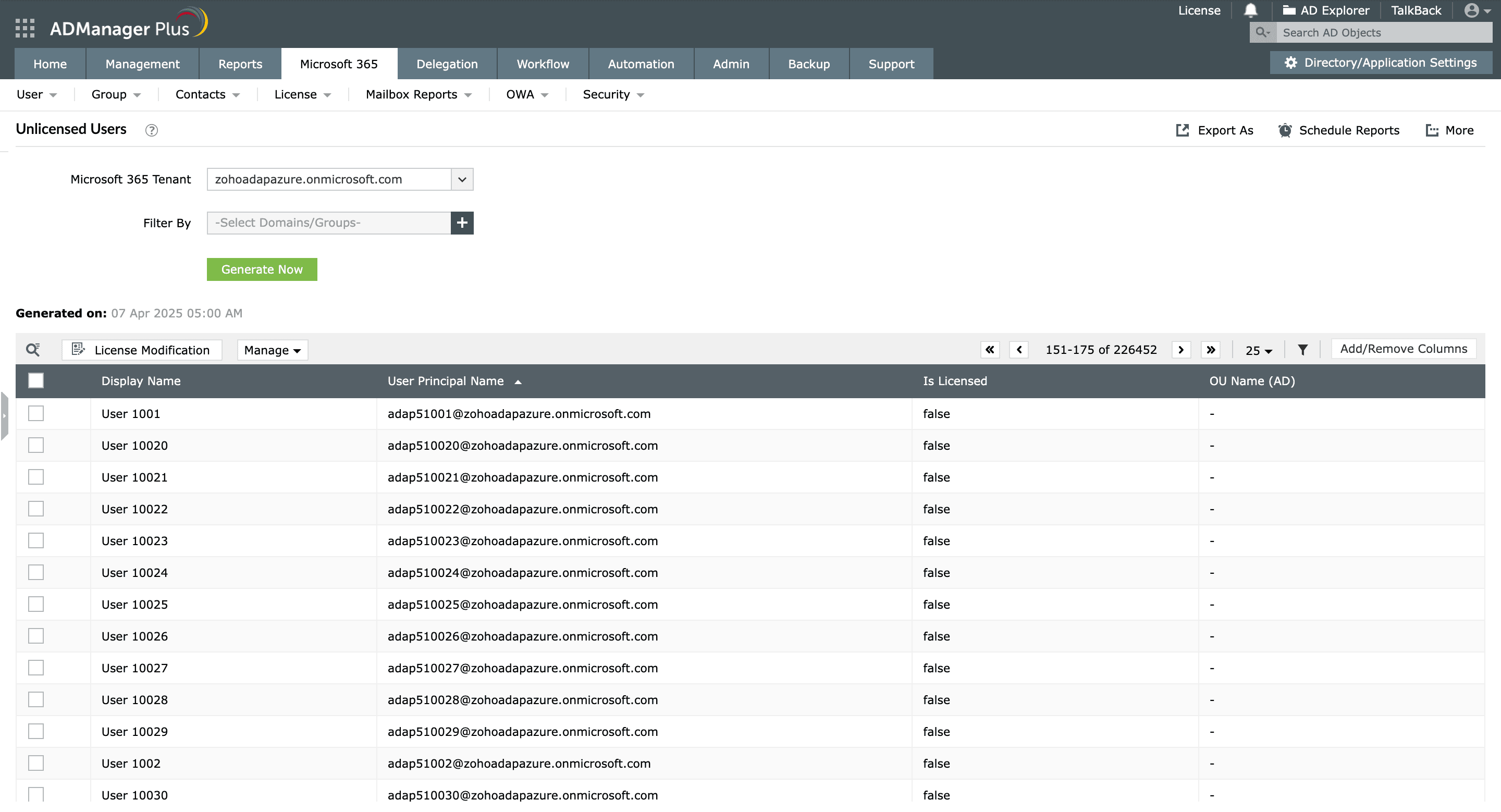Check the box for User 1001

36,414
